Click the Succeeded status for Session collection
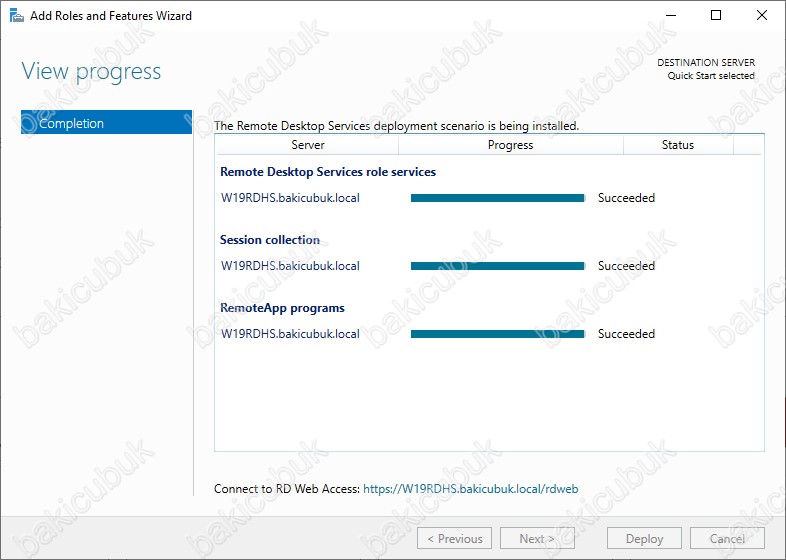This screenshot has height=560, width=786. (x=626, y=266)
